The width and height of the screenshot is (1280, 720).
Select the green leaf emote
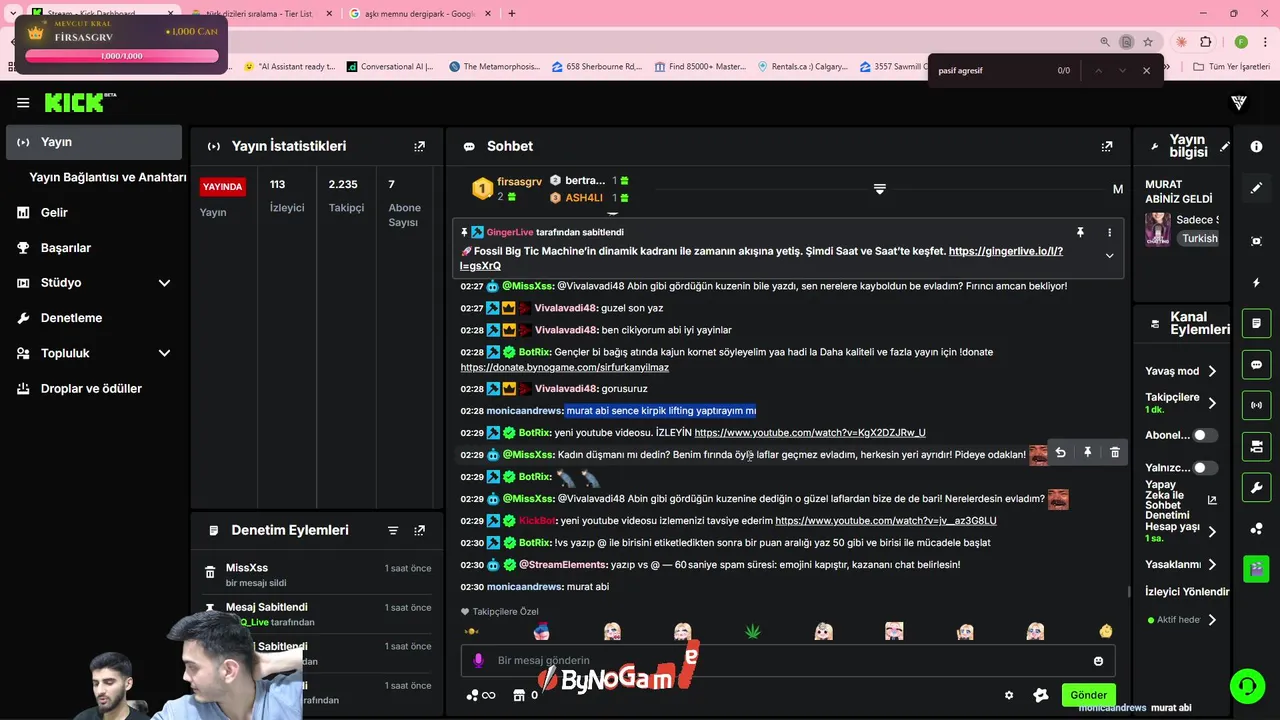click(x=753, y=631)
